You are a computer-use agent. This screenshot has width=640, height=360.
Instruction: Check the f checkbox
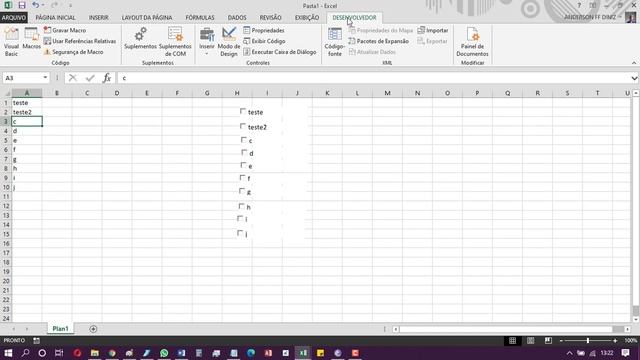pyautogui.click(x=242, y=178)
